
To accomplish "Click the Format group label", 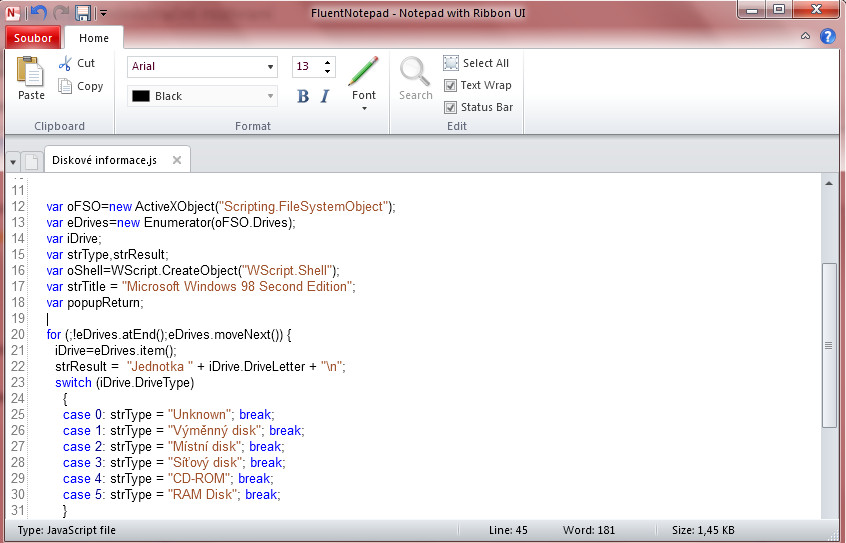I will pos(253,126).
